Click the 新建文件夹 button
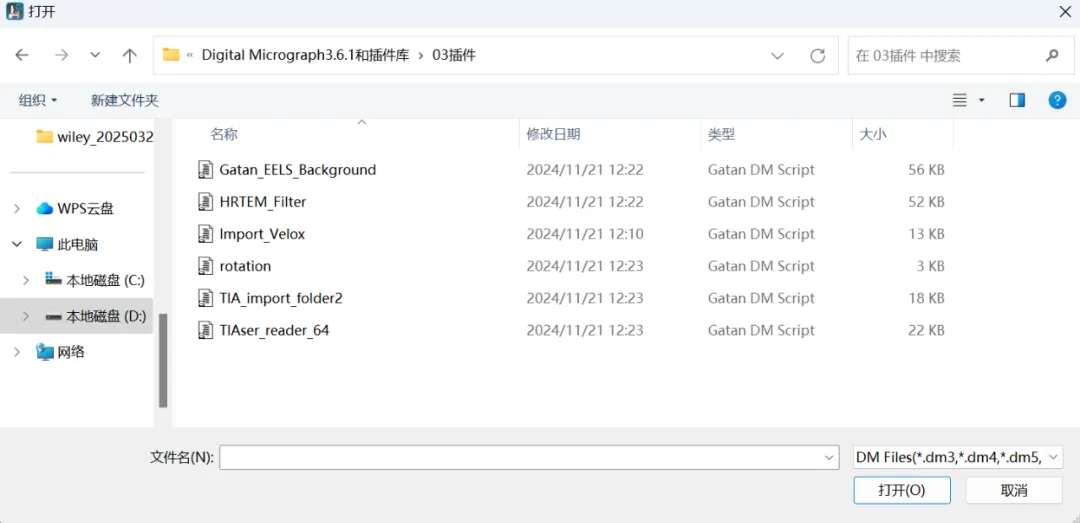This screenshot has width=1080, height=523. (125, 101)
